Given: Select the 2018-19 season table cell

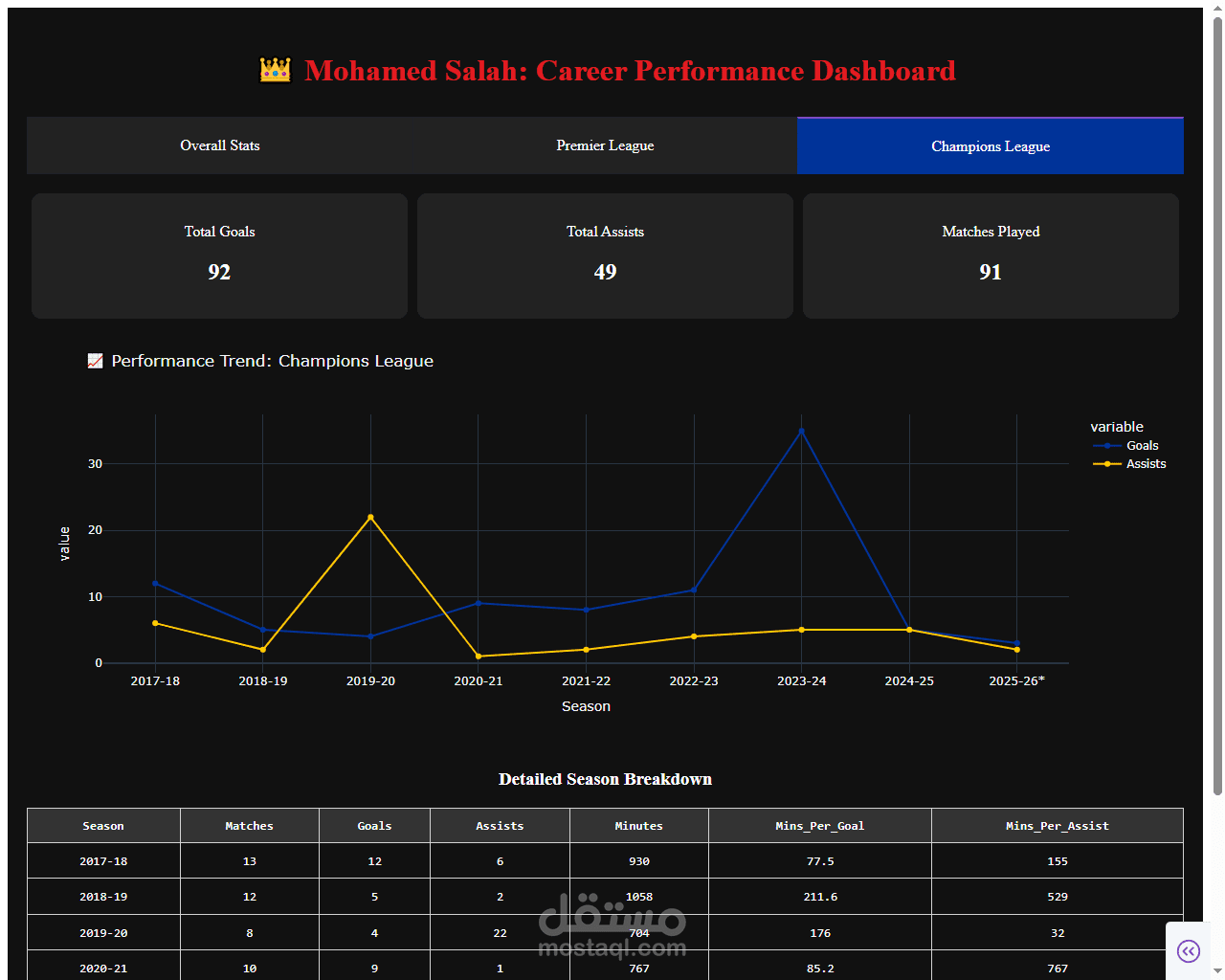Looking at the screenshot, I should click(x=103, y=897).
